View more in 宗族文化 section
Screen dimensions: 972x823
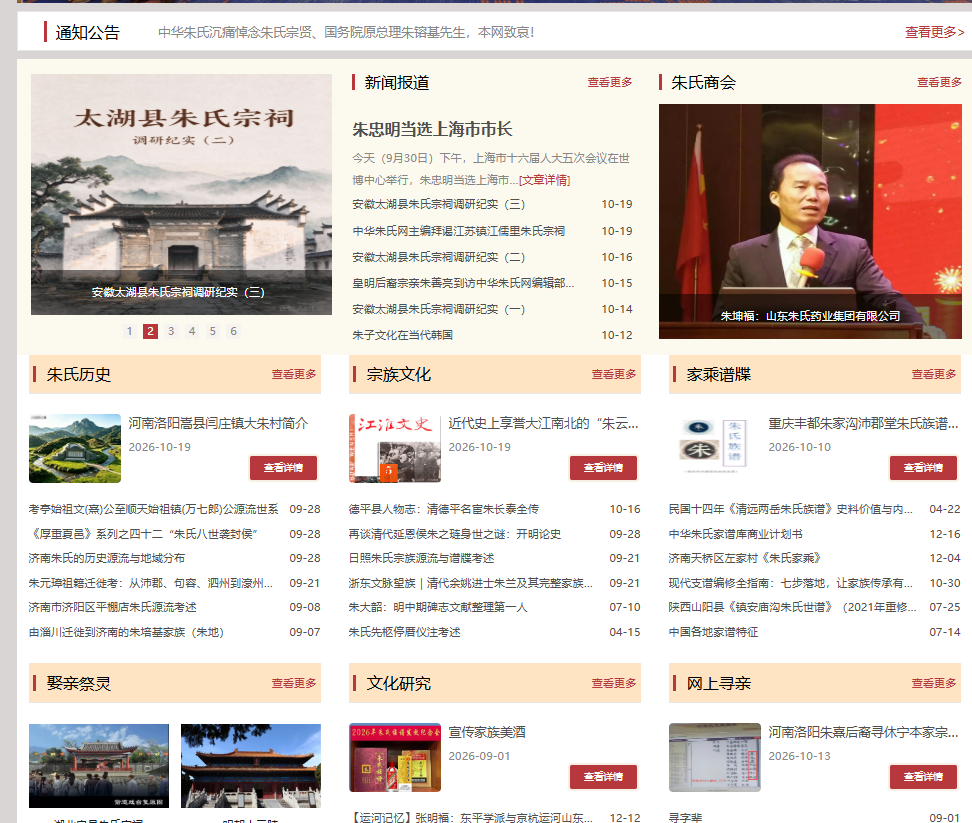pos(614,374)
